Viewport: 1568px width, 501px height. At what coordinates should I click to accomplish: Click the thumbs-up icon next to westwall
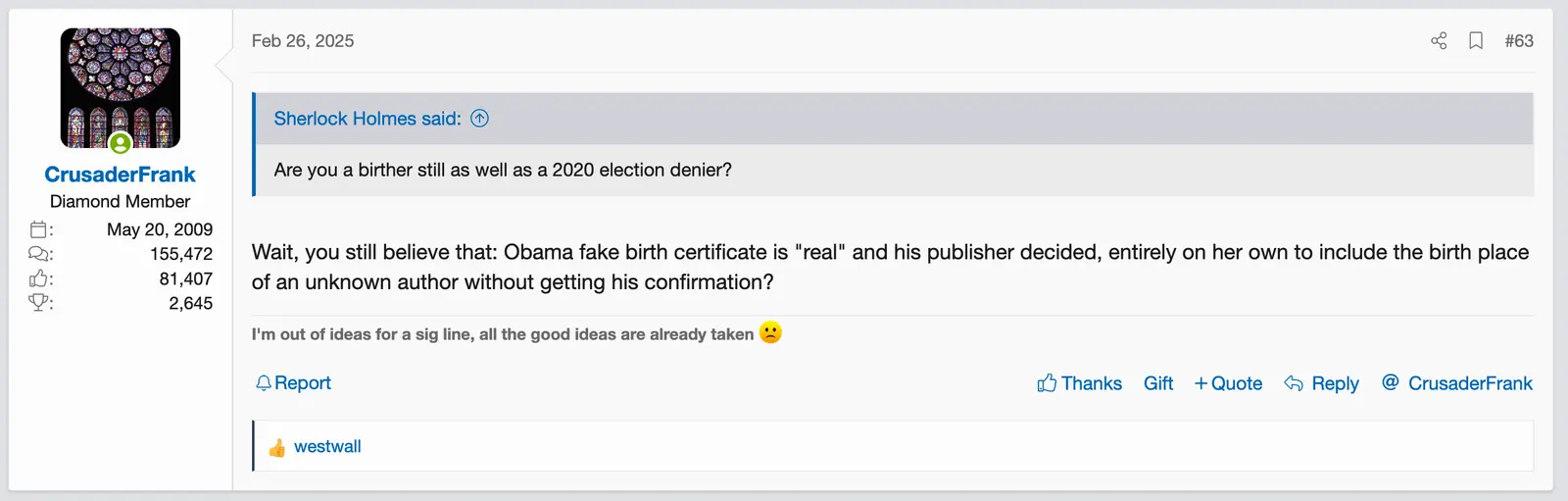click(x=277, y=447)
